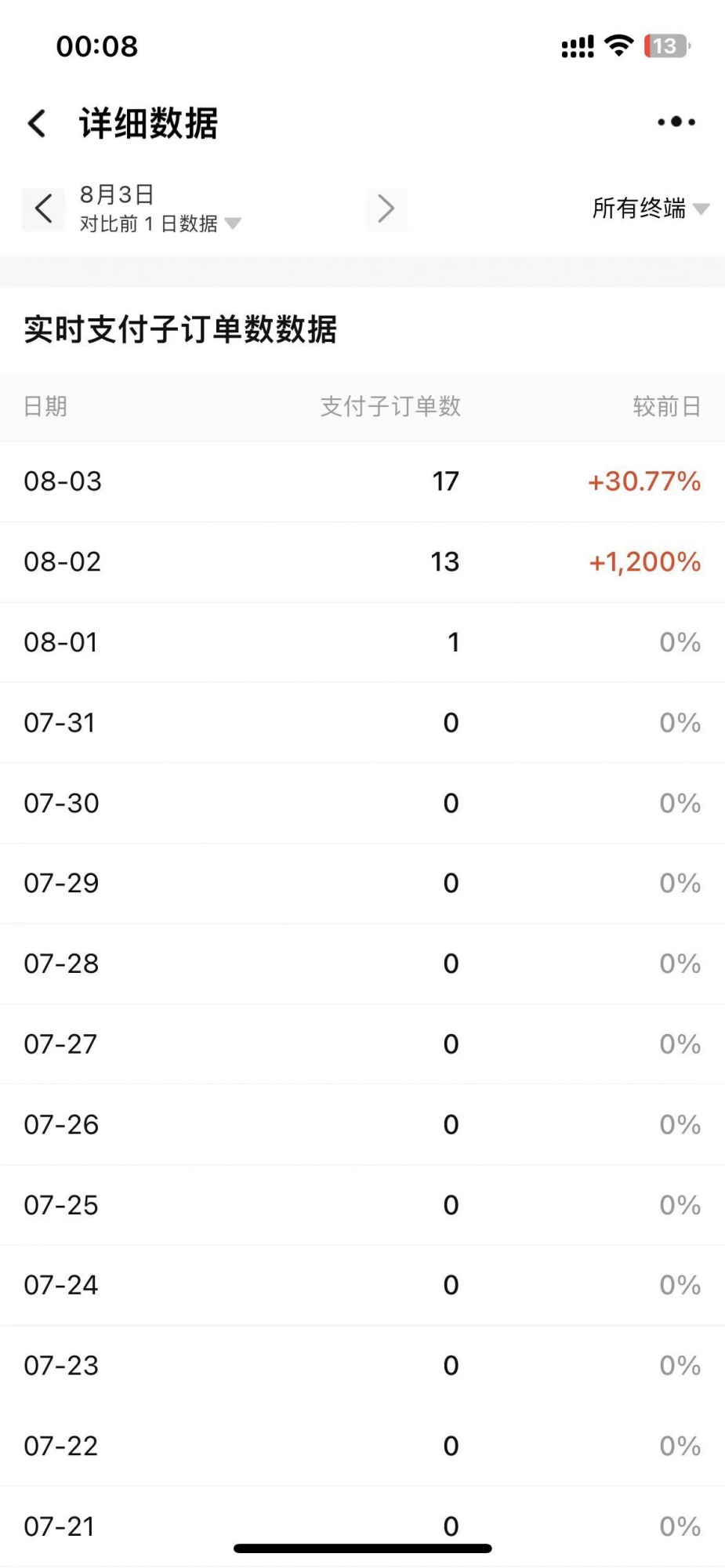Tap the battery indicator in status bar
The width and height of the screenshot is (725, 1568).
(x=667, y=46)
